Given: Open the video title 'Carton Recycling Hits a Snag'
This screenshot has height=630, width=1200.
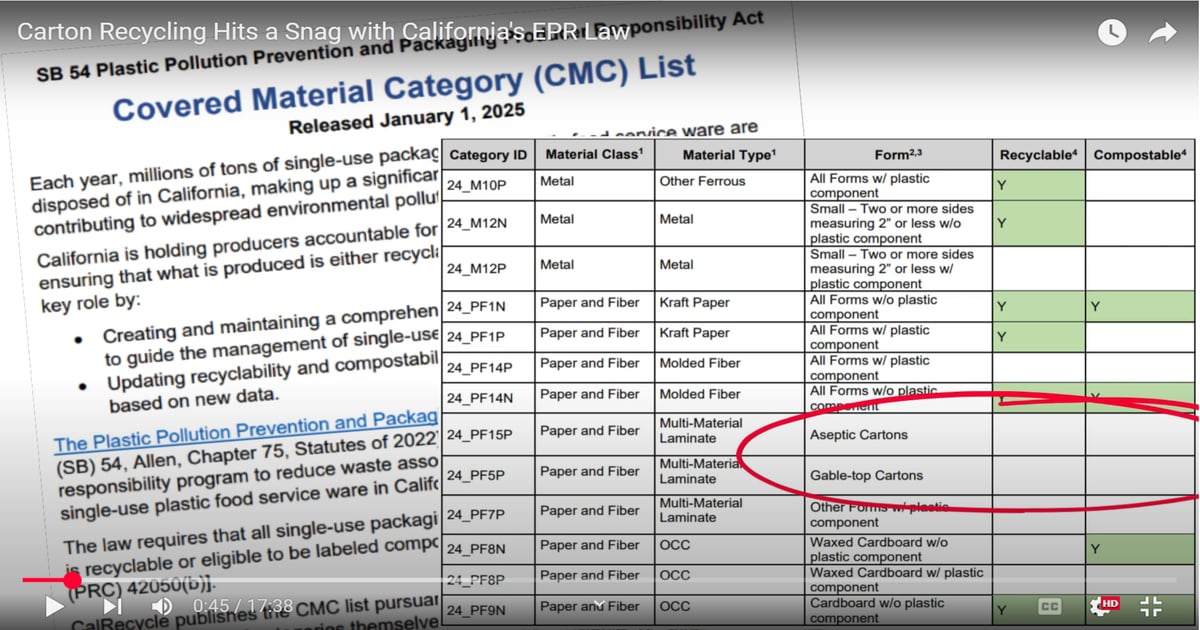Looking at the screenshot, I should coord(323,31).
